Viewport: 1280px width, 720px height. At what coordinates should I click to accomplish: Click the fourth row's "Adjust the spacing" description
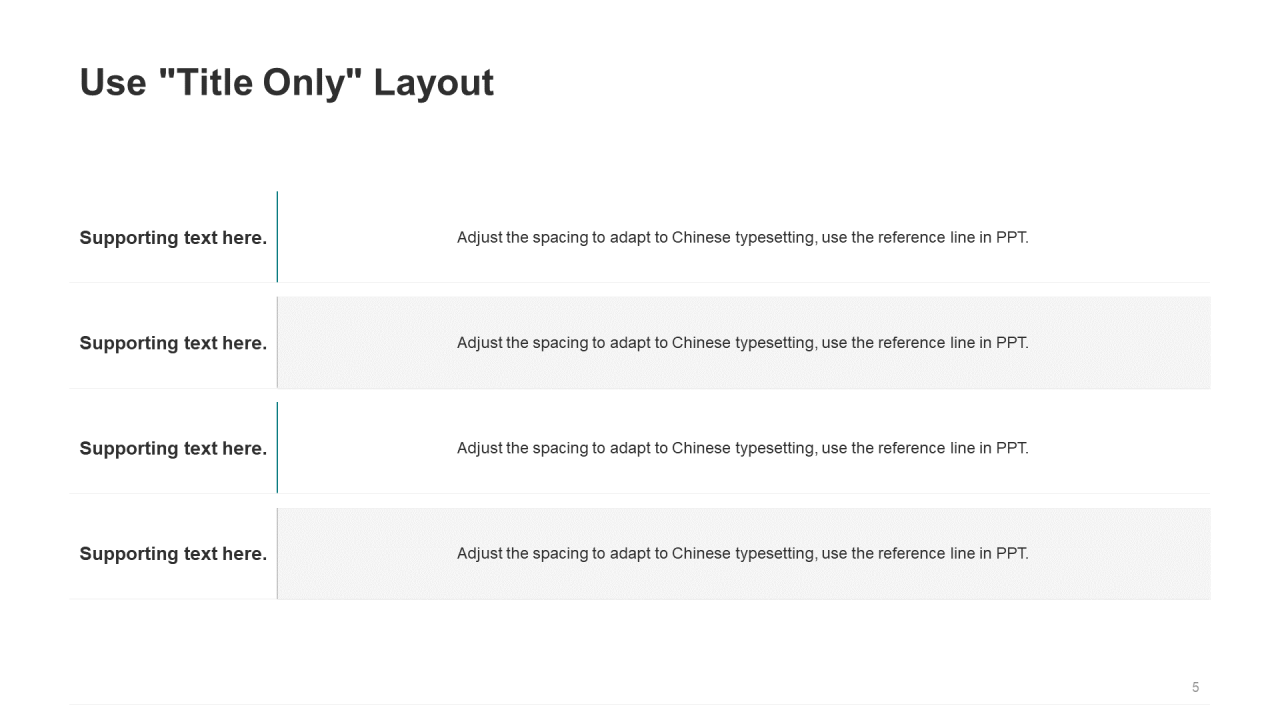(x=742, y=554)
